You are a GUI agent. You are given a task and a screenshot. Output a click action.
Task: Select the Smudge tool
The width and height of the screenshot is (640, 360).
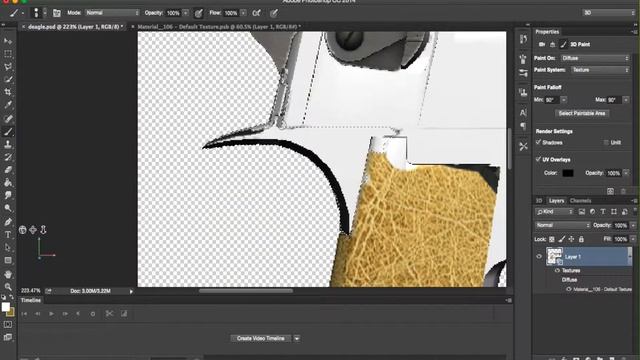8,195
